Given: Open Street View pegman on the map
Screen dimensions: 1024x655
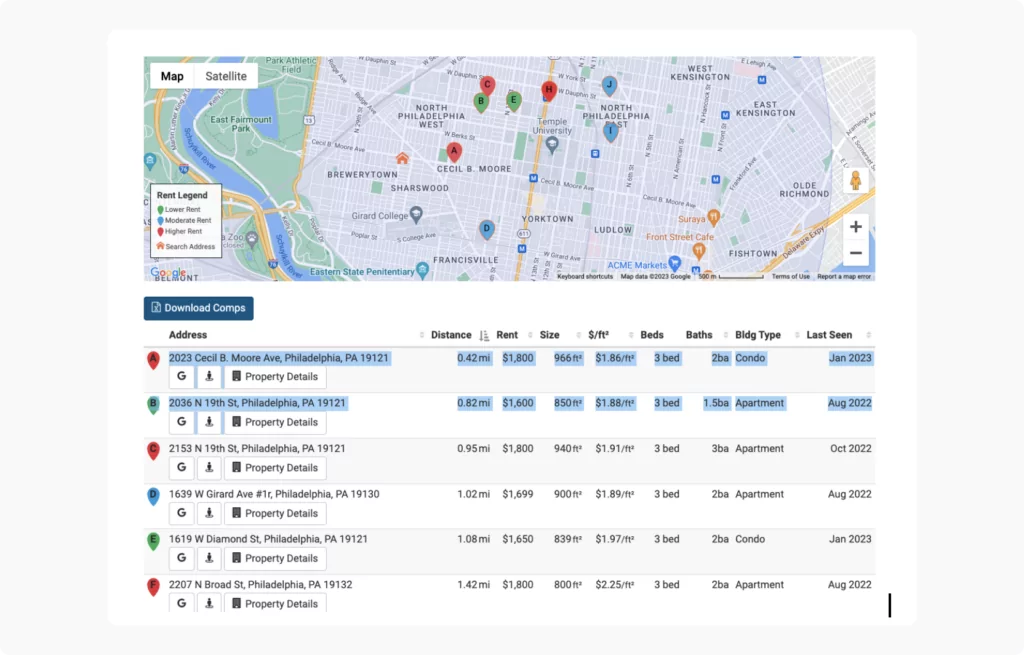Looking at the screenshot, I should (856, 181).
